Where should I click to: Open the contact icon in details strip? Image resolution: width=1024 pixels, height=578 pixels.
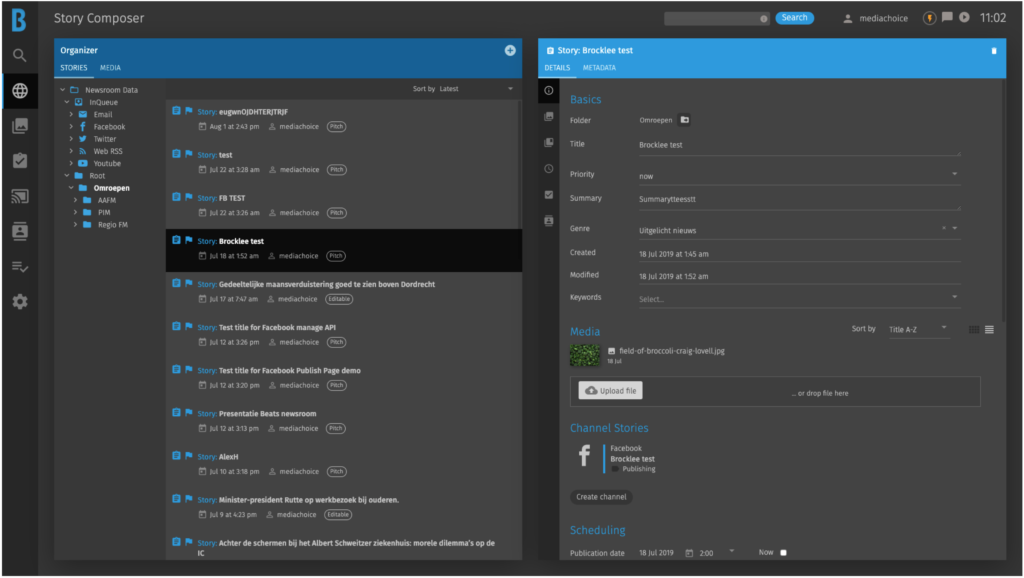pyautogui.click(x=549, y=221)
